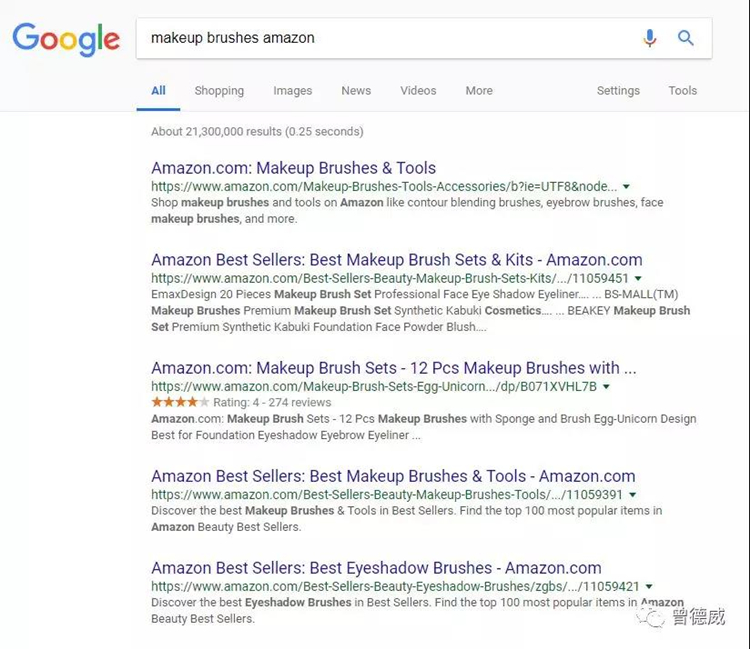Screen dimensions: 750x649
Task: Click the blue magnifying glass search icon
Action: point(686,38)
